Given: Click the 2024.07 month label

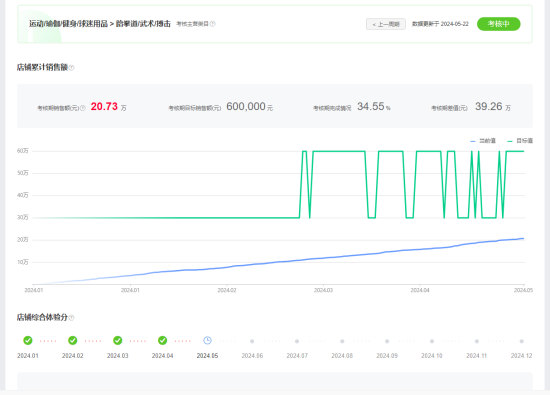Looking at the screenshot, I should (x=297, y=356).
